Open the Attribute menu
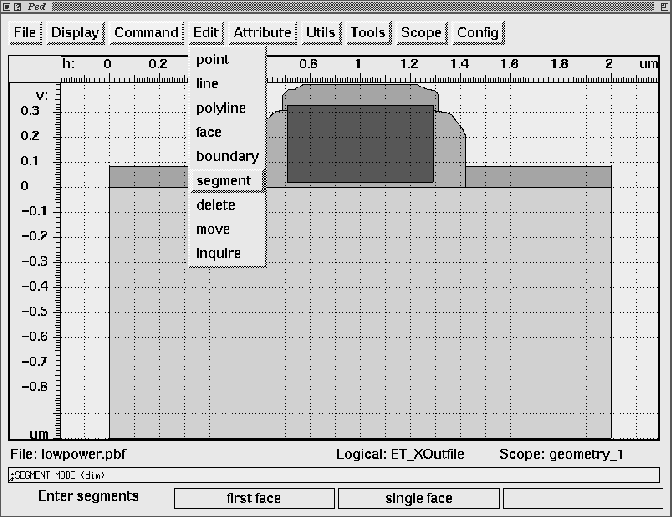 coord(262,33)
